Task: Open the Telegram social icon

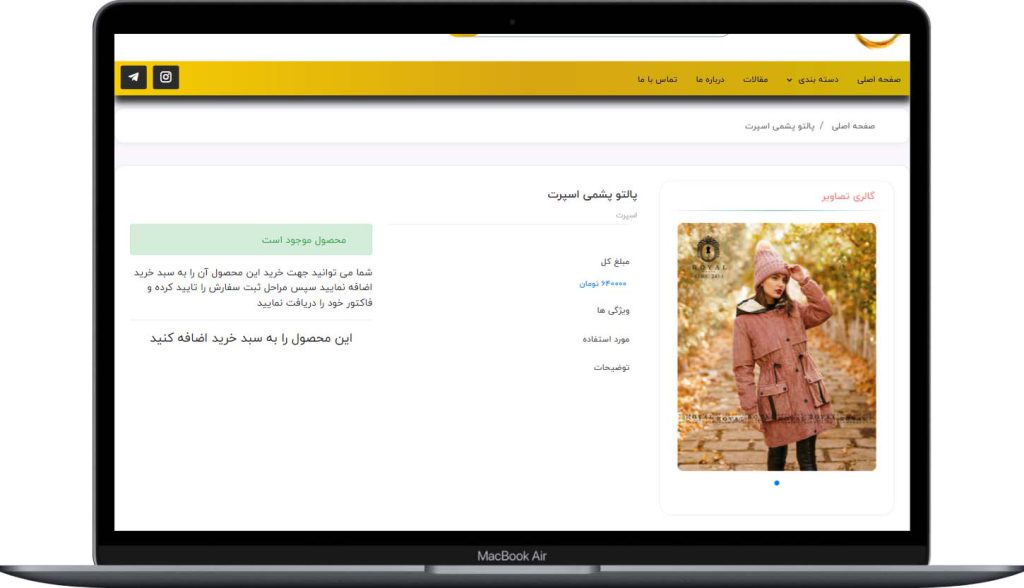Action: click(134, 77)
